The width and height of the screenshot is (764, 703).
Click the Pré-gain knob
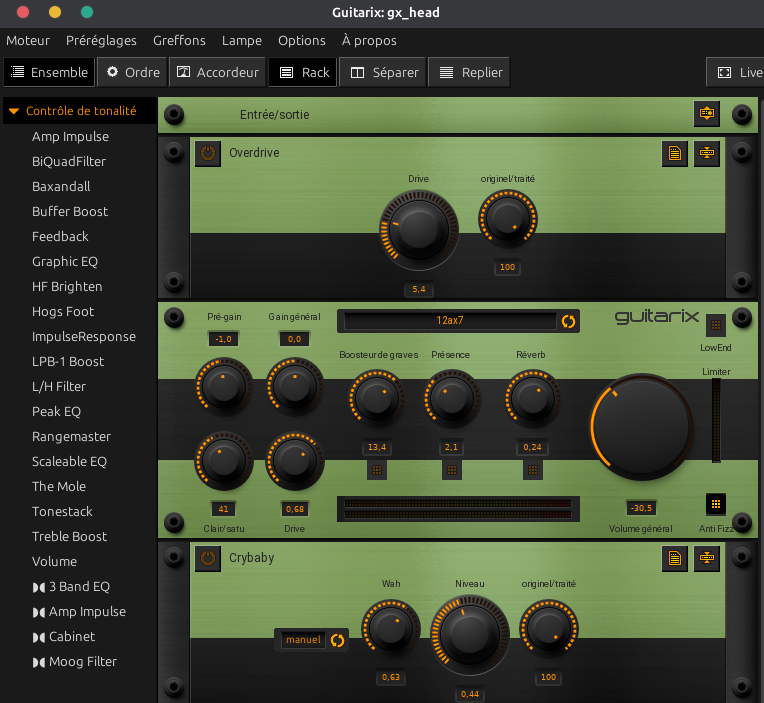coord(224,386)
